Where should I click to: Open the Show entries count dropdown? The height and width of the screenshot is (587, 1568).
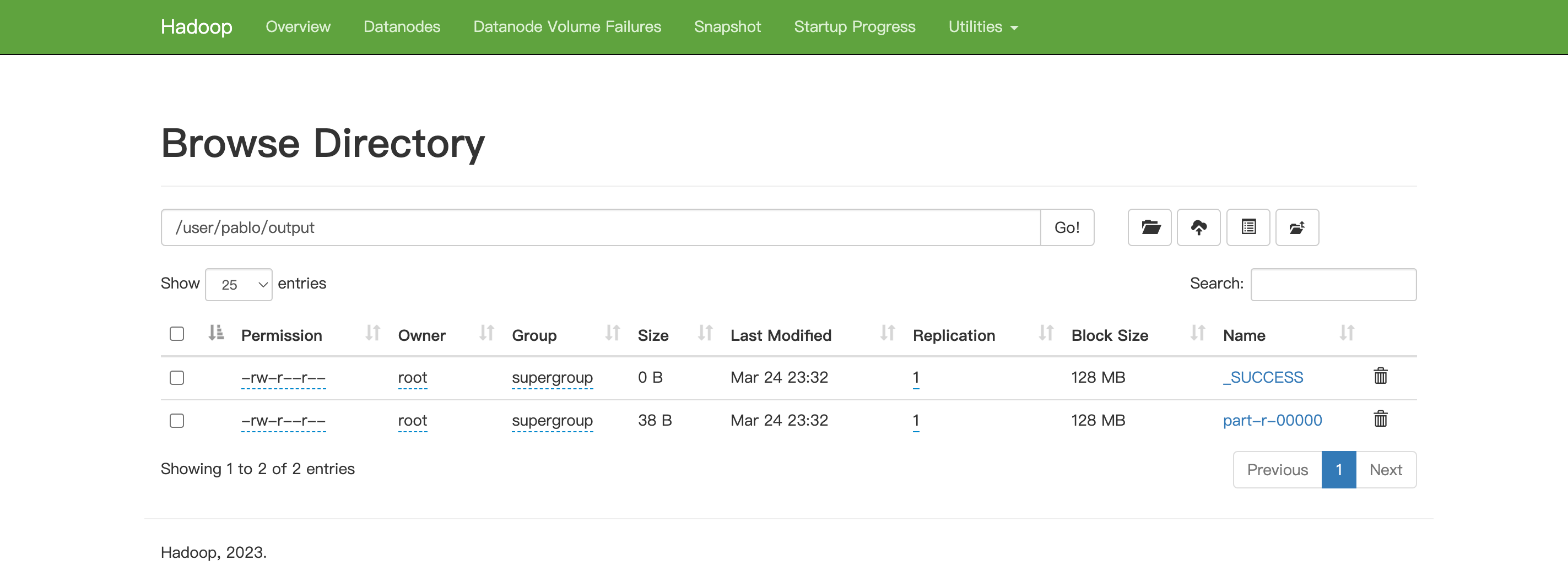pos(239,285)
